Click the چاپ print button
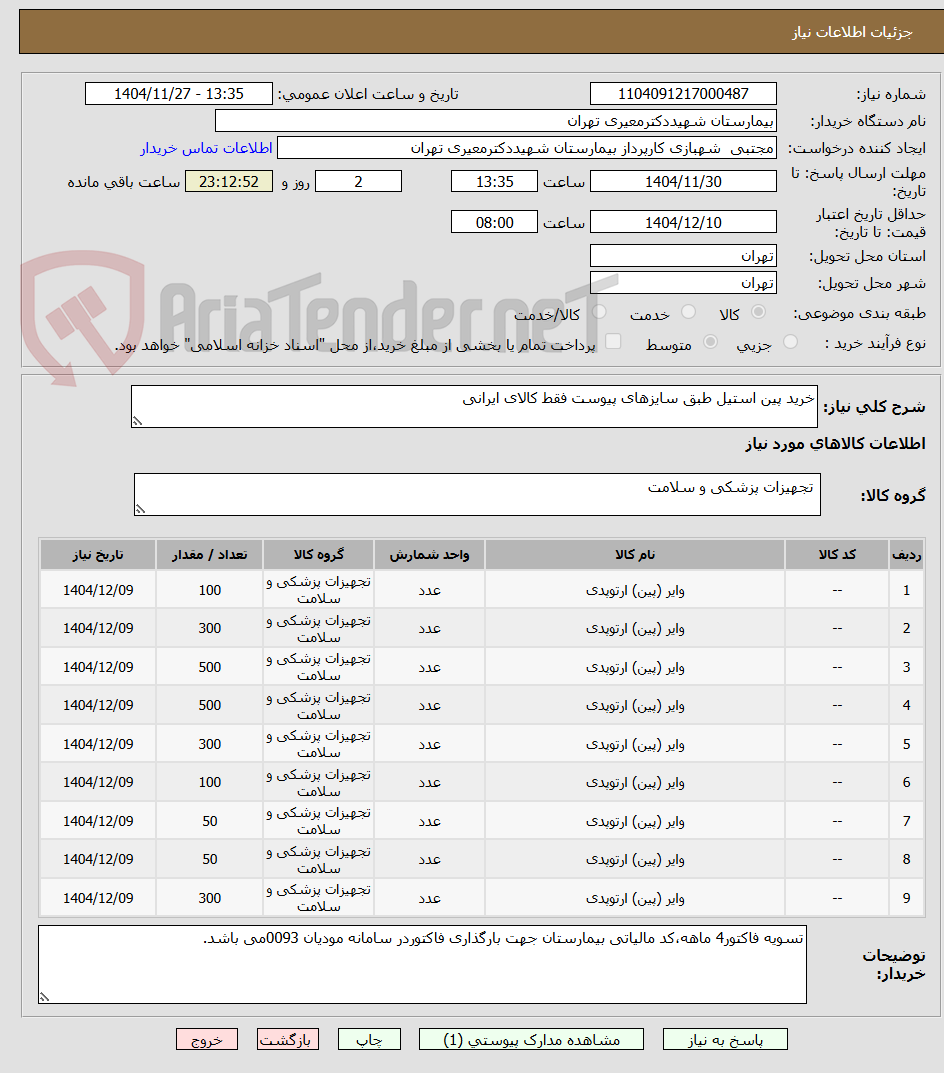This screenshot has height=1073, width=944. pos(369,1039)
